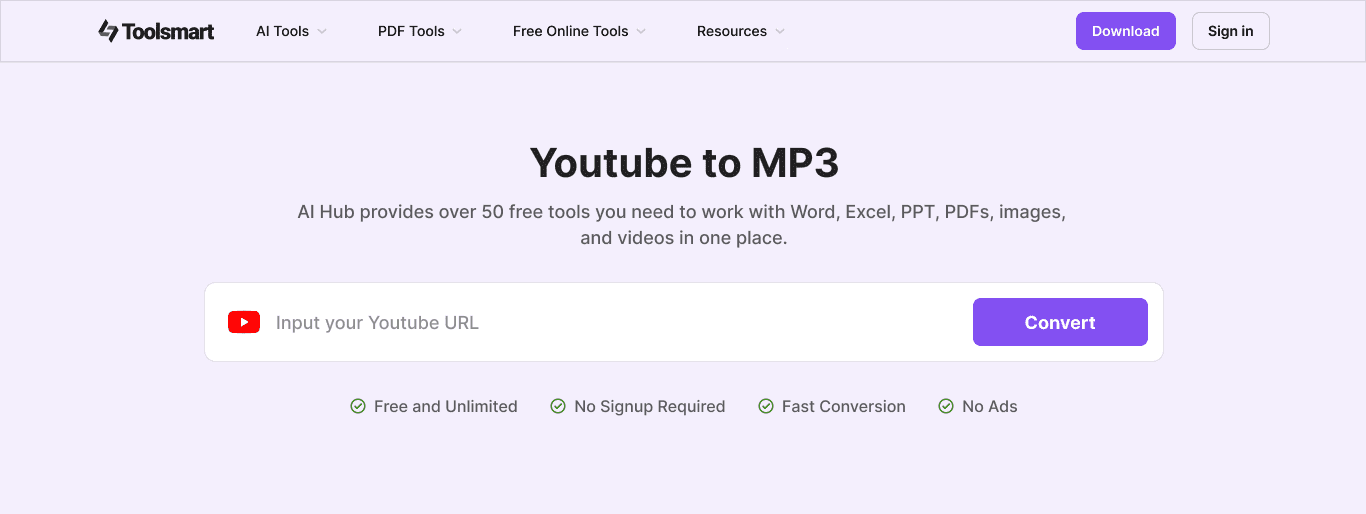
Task: Expand the chevron next to Free Online Tools
Action: (641, 31)
